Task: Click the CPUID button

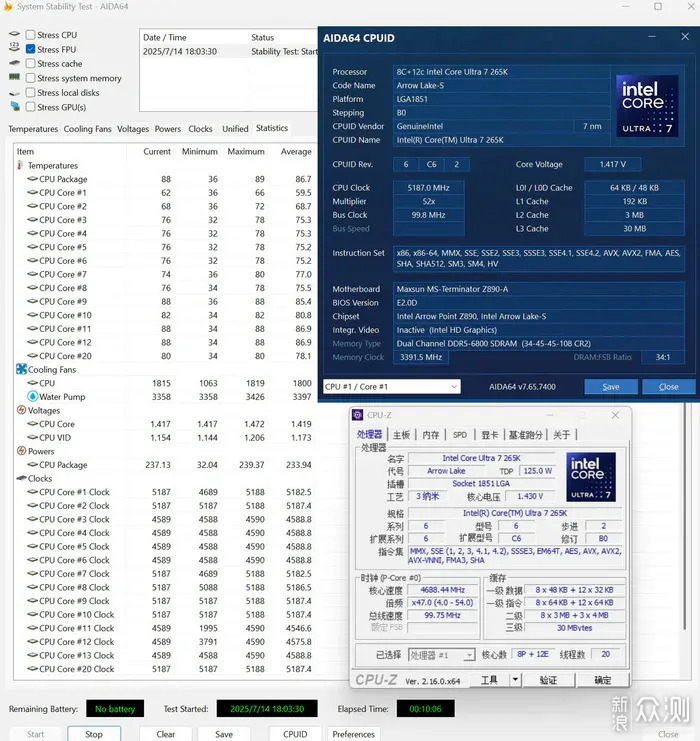Action: point(295,734)
